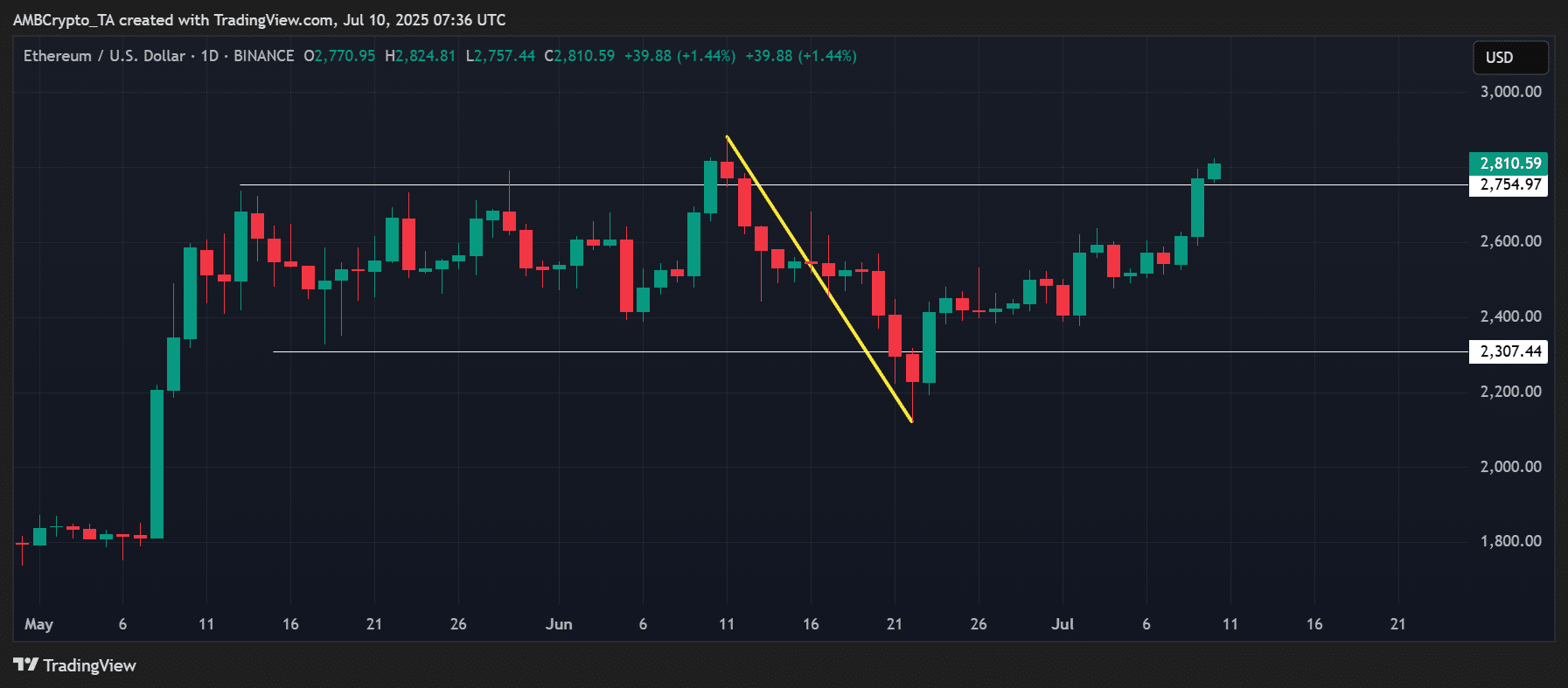Image resolution: width=1568 pixels, height=688 pixels.
Task: Select the 2,754.97 horizontal line price label
Action: (x=1509, y=184)
